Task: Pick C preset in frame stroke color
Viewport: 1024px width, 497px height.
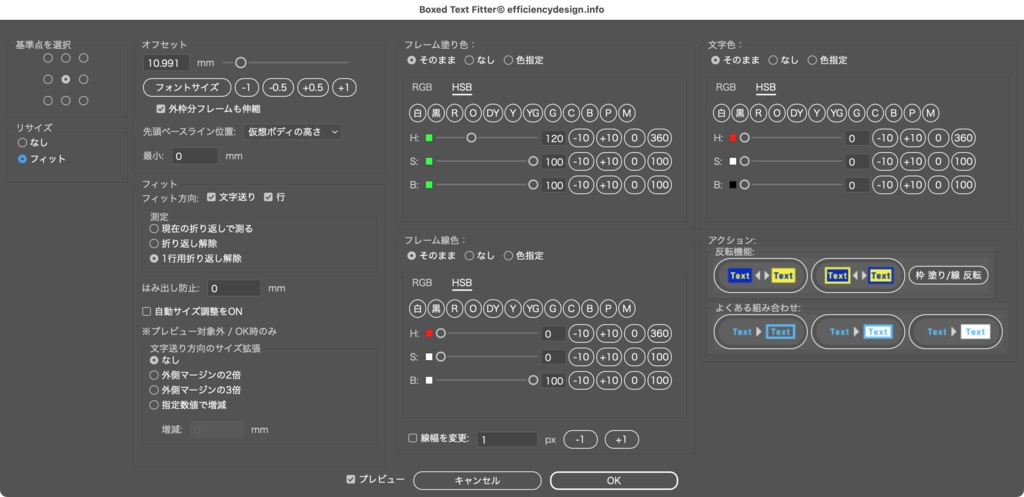Action: (571, 308)
